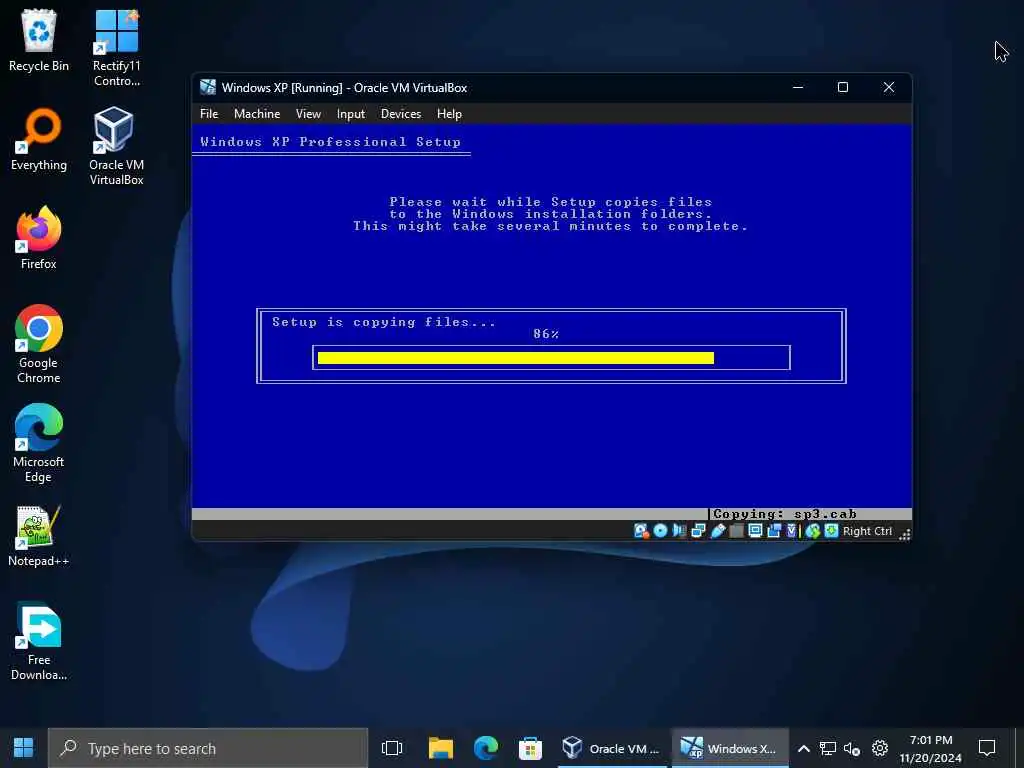
Task: Open File Explorer from the taskbar
Action: click(x=441, y=748)
